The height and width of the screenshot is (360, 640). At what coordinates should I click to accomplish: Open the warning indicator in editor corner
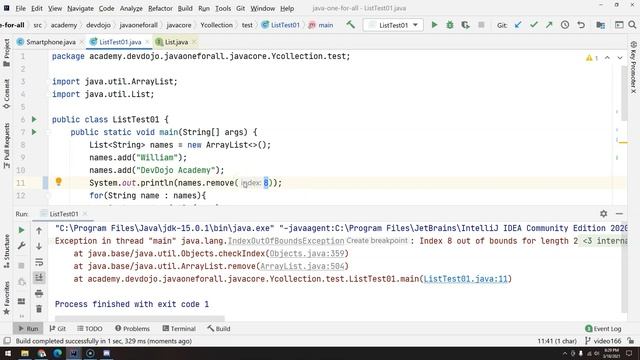point(592,58)
